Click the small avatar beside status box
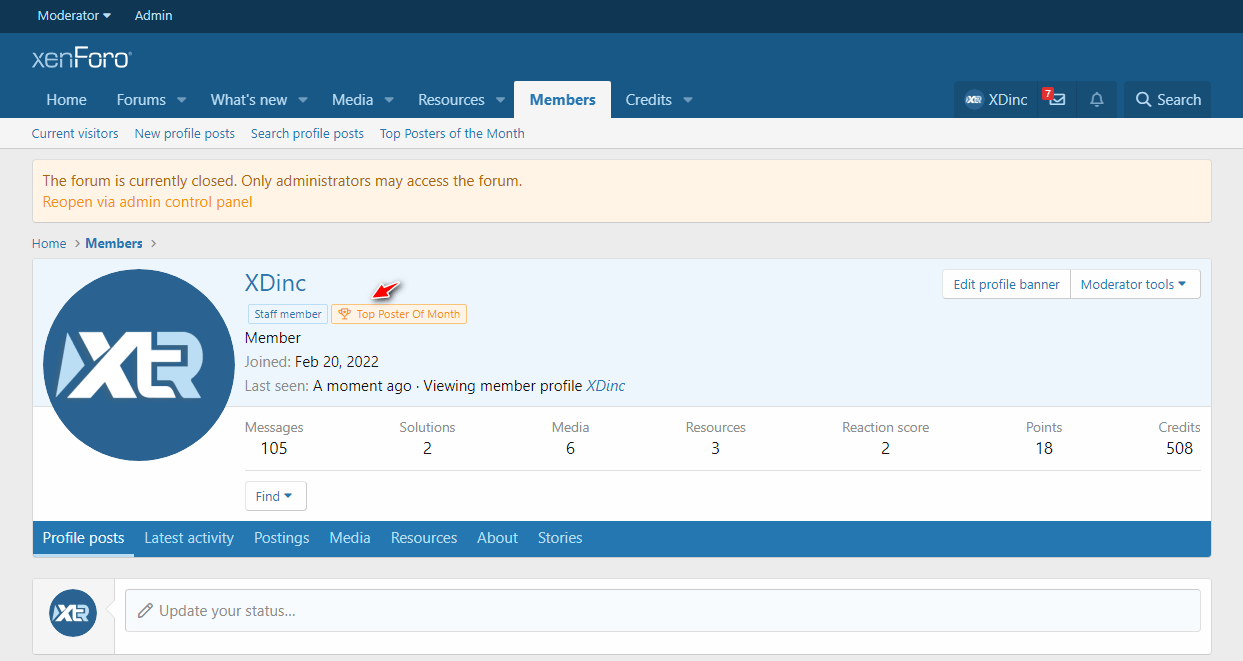The image size is (1243, 661). pyautogui.click(x=73, y=613)
